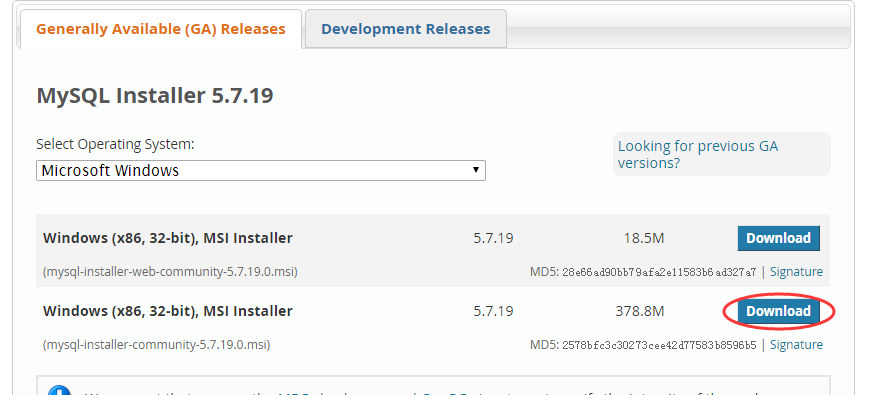Viewport: 884px width, 395px height.
Task: Switch to Generally Available (GA) Releases tab
Action: point(161,29)
